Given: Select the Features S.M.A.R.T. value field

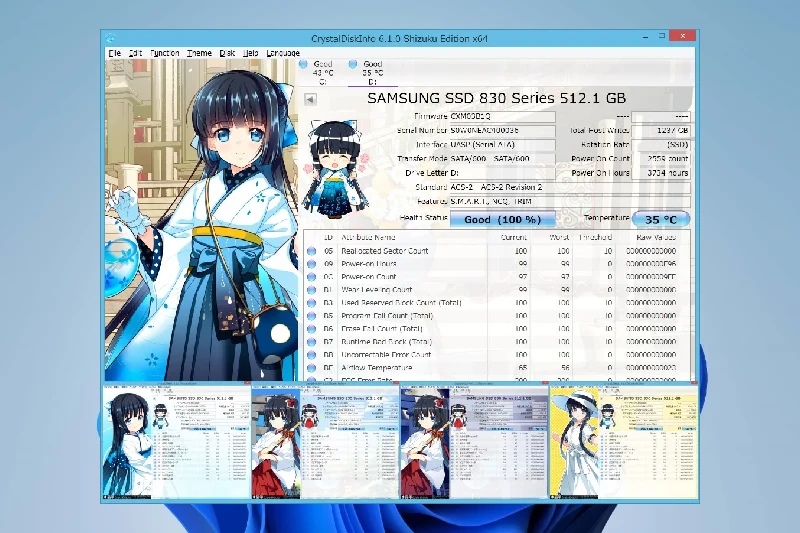Looking at the screenshot, I should click(570, 202).
